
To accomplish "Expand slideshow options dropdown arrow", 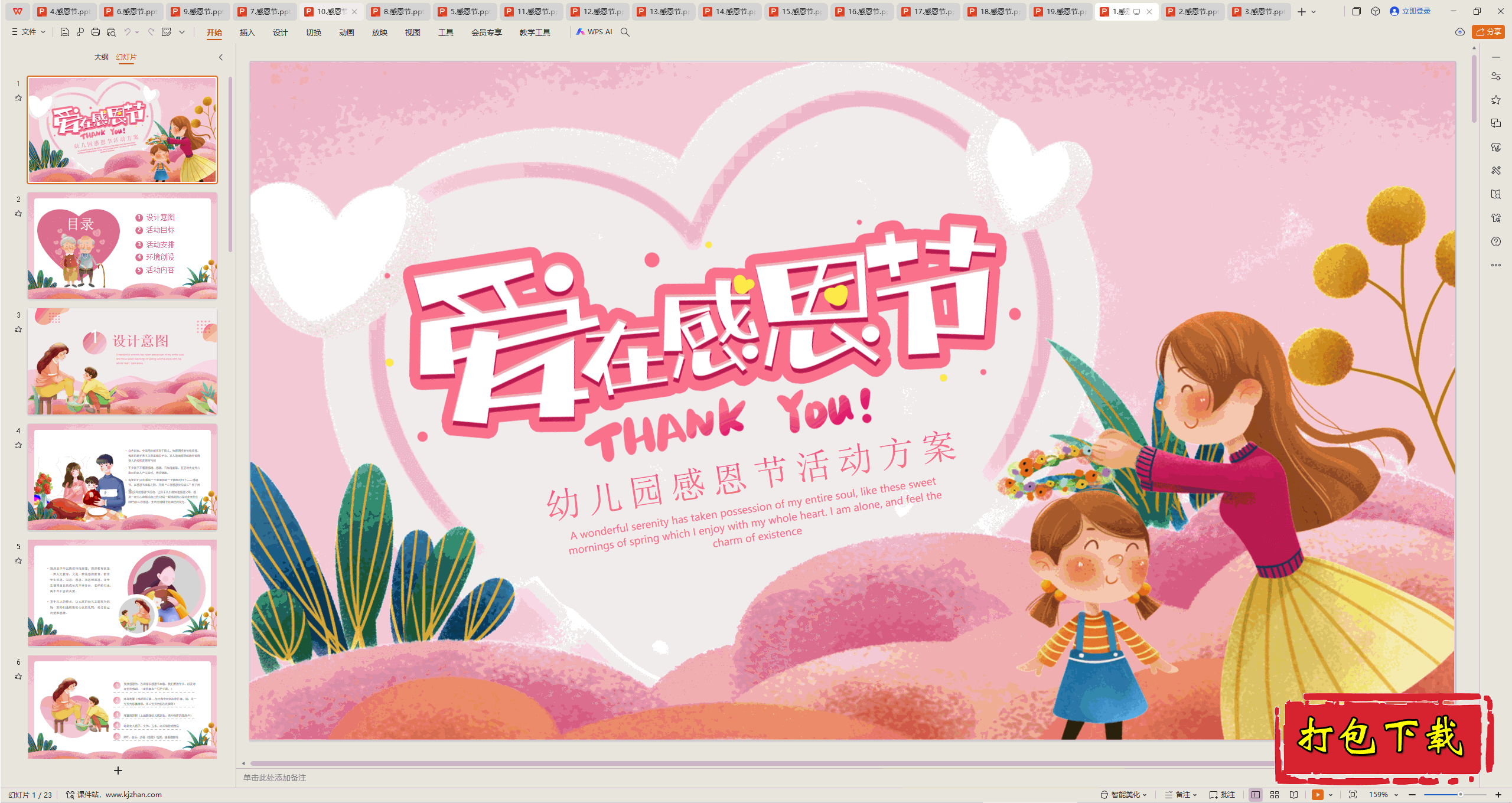I will (x=1330, y=795).
